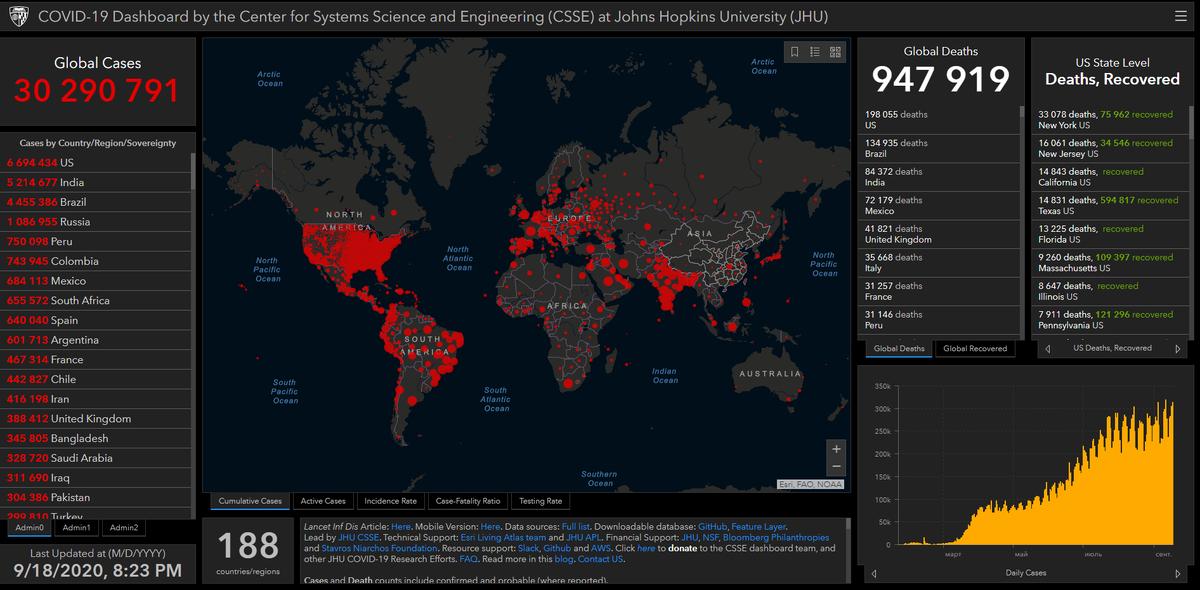This screenshot has height=590, width=1200.
Task: Select the Texas US state row
Action: [x=1110, y=206]
